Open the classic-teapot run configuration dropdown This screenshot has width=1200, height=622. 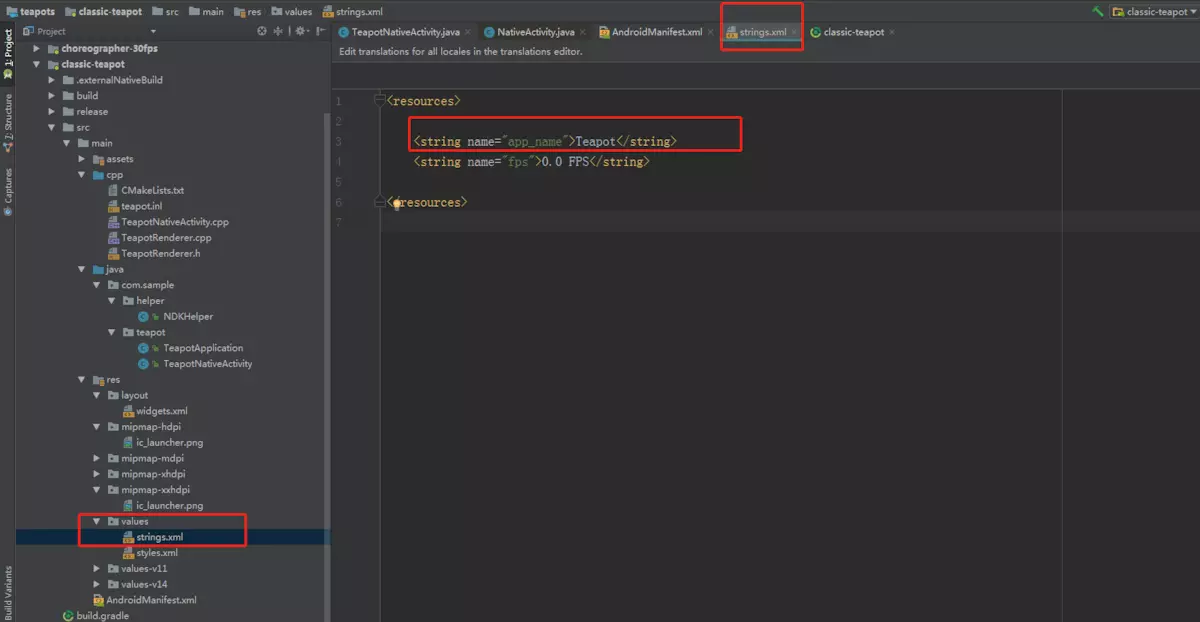pyautogui.click(x=1153, y=12)
